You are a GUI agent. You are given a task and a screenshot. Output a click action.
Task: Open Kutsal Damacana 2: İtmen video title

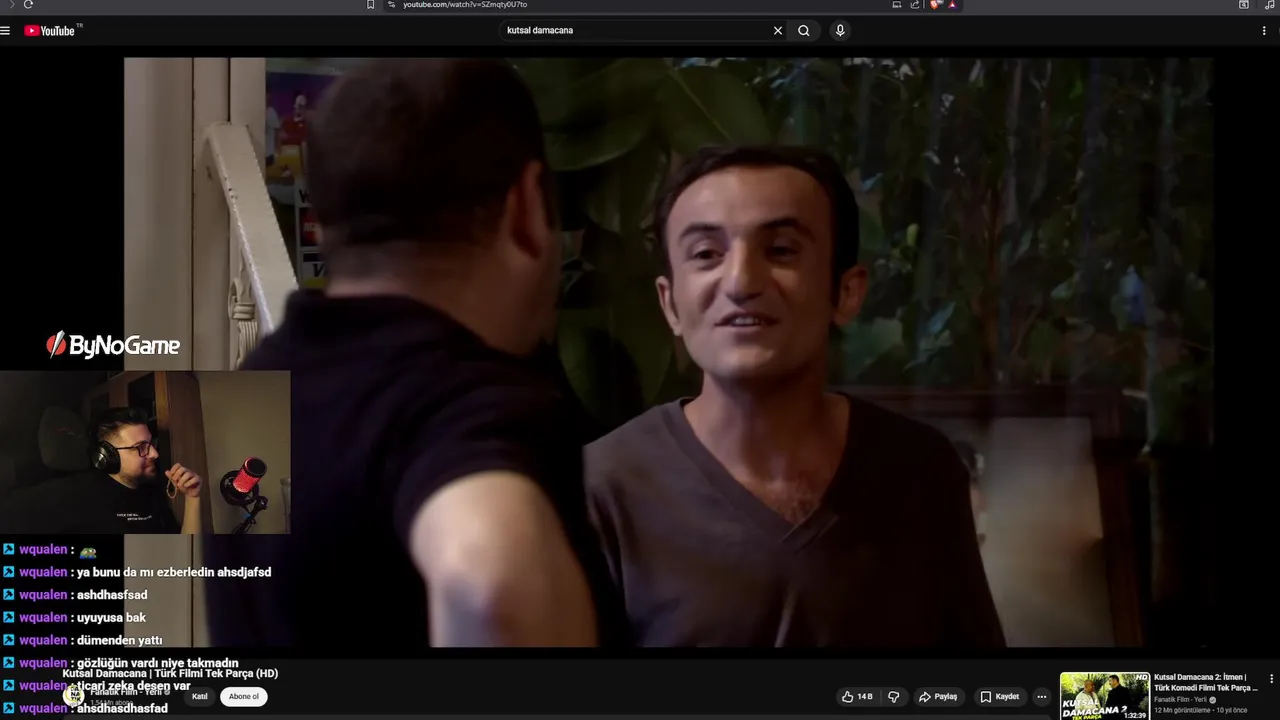tap(1206, 683)
